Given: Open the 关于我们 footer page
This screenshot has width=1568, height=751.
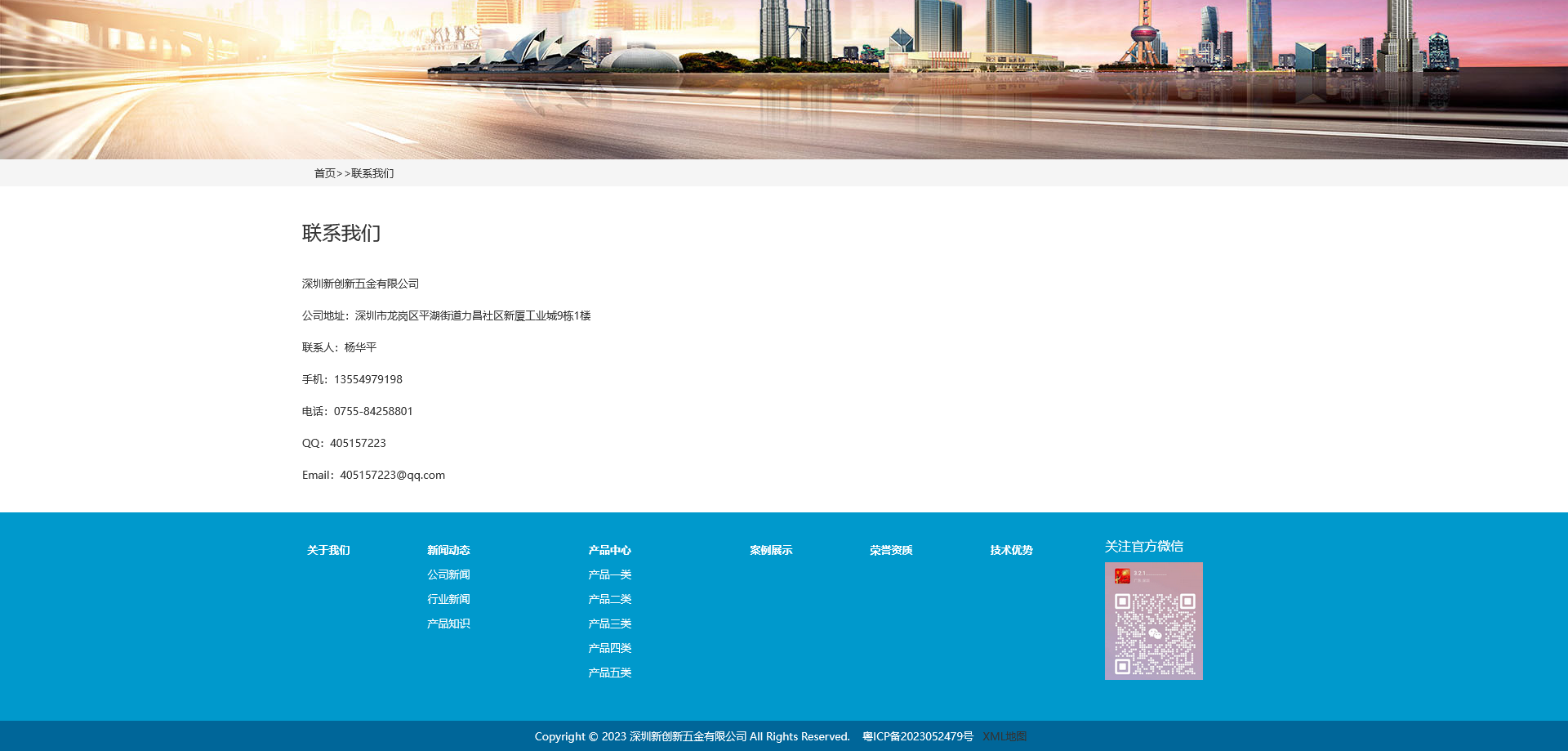Looking at the screenshot, I should (x=327, y=550).
